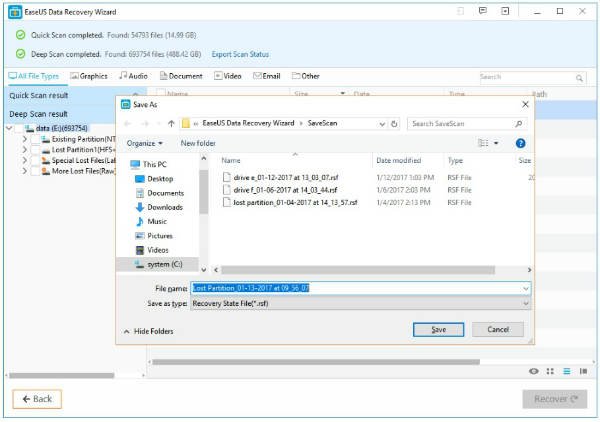Check the More Lost Files checkbox
600x422 pixels.
[x=35, y=171]
